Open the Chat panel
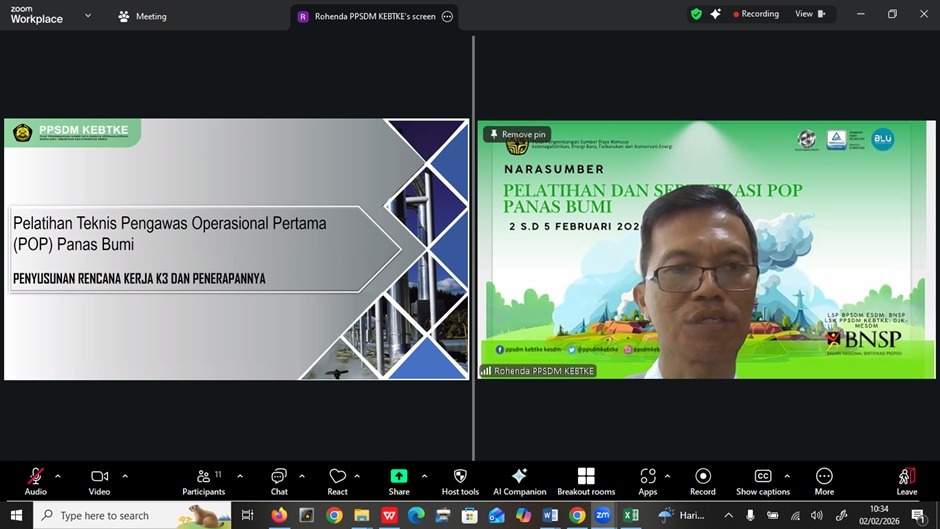Image resolution: width=940 pixels, height=529 pixels. click(x=279, y=477)
